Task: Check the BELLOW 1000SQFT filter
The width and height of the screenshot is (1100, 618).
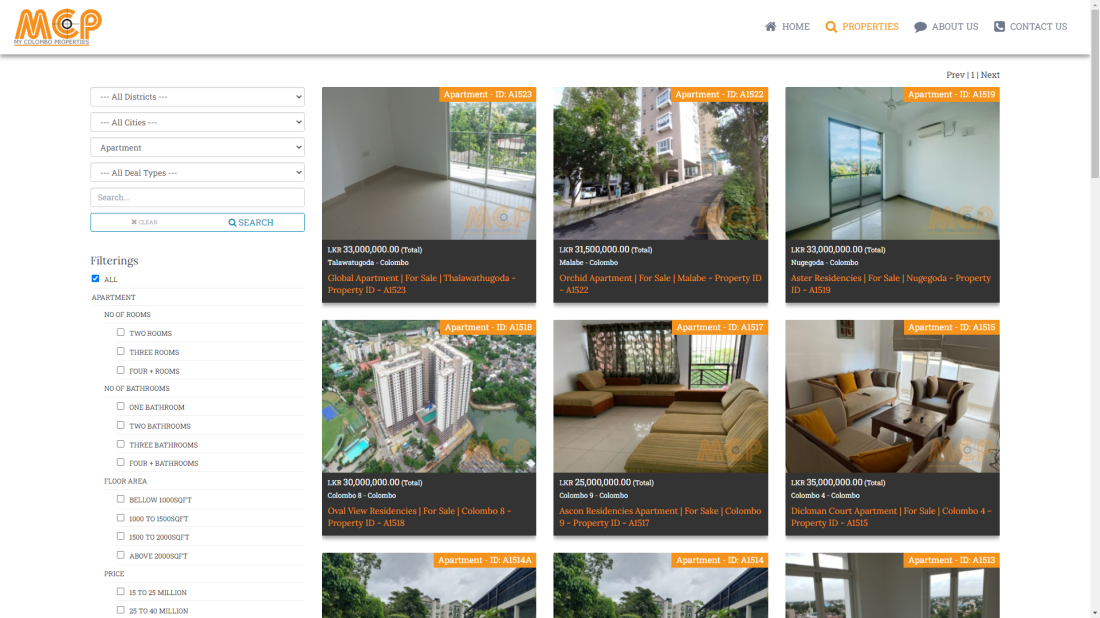Action: [x=121, y=499]
